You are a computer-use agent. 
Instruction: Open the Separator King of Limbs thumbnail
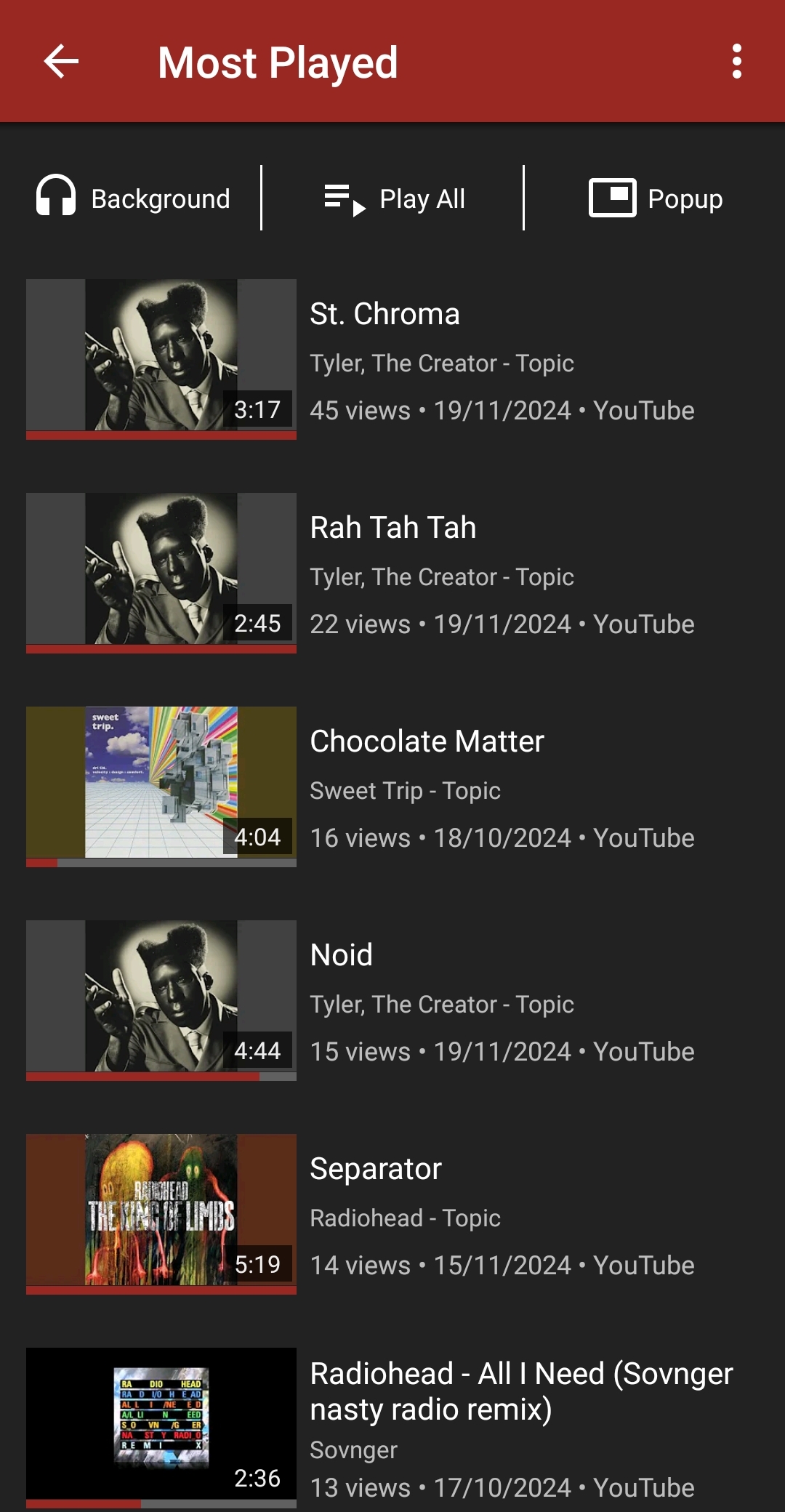pos(161,1210)
